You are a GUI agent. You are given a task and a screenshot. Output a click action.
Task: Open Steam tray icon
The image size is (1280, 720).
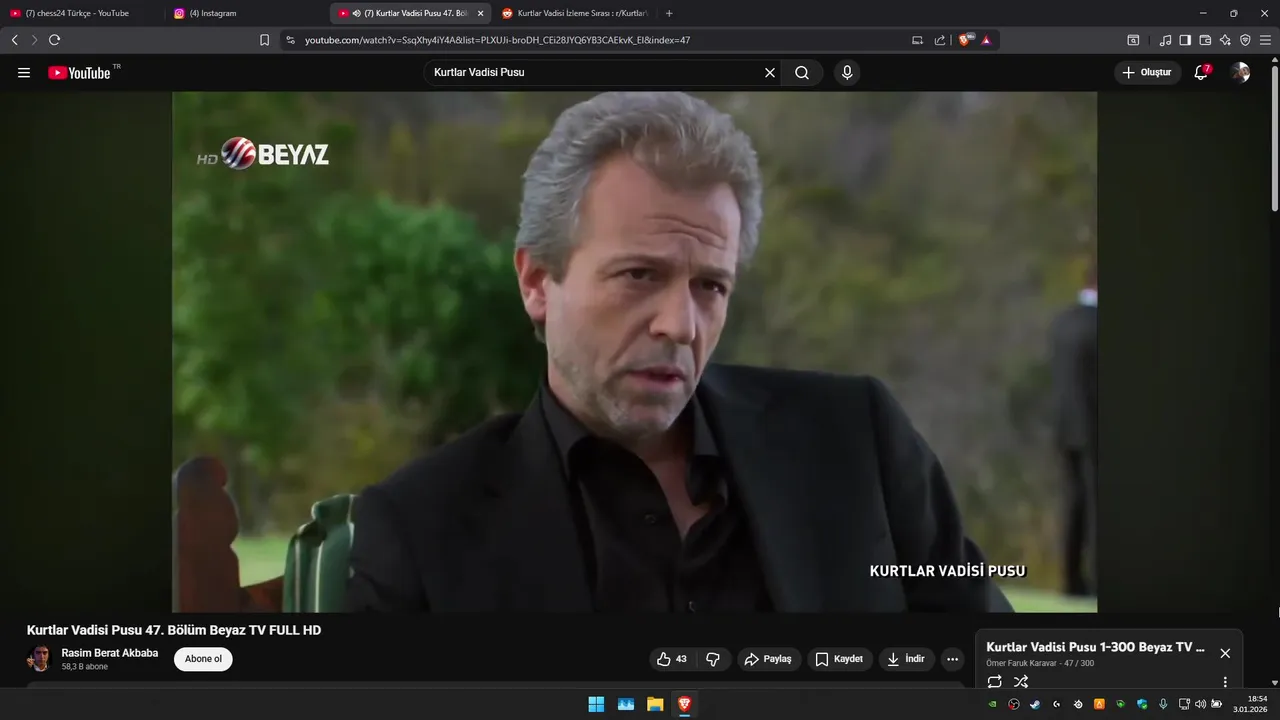[1035, 704]
